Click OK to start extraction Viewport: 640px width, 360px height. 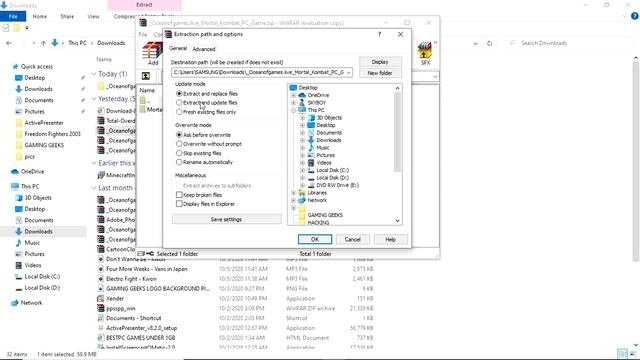pos(315,240)
